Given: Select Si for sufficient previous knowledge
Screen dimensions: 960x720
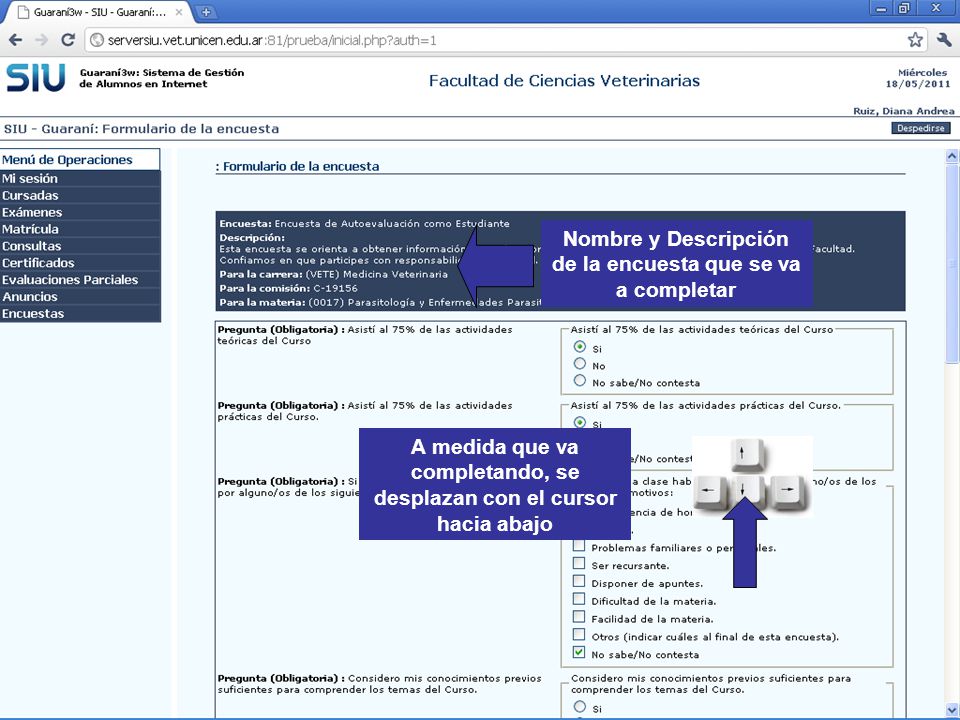Looking at the screenshot, I should point(579,707).
